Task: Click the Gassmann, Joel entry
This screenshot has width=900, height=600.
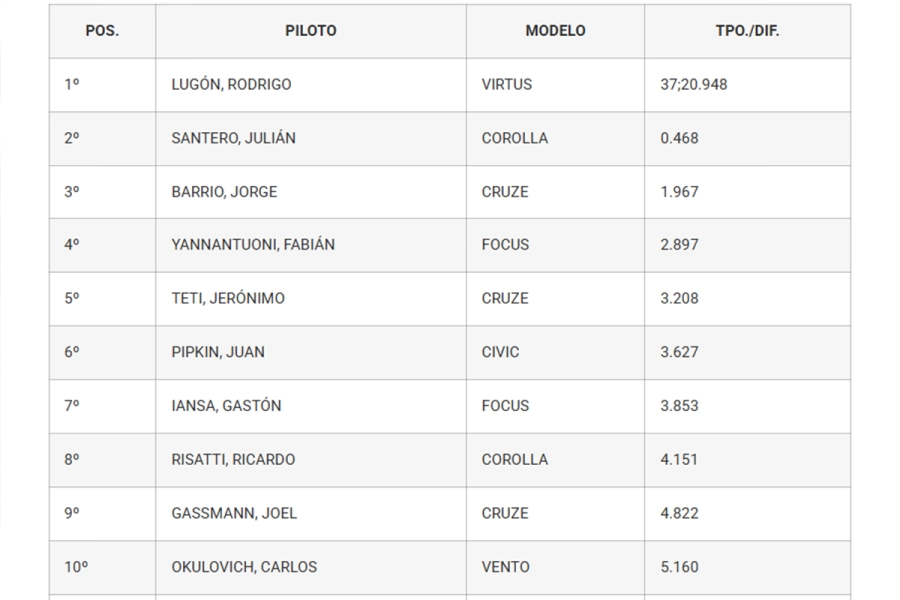Action: 234,514
